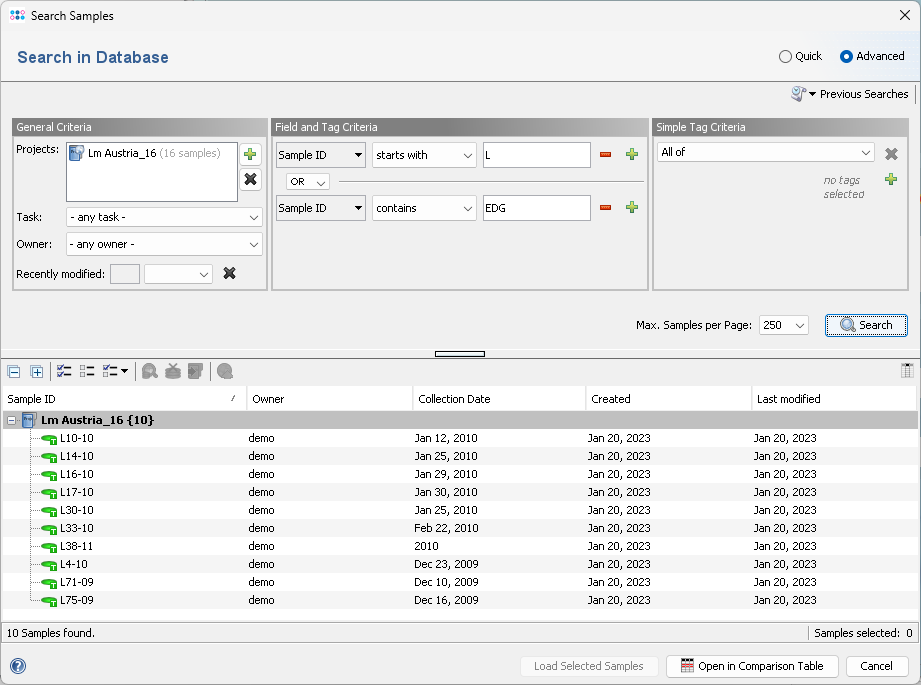The width and height of the screenshot is (921, 685).
Task: Collapse the Lm Austria_16 tree group
Action: point(11,421)
